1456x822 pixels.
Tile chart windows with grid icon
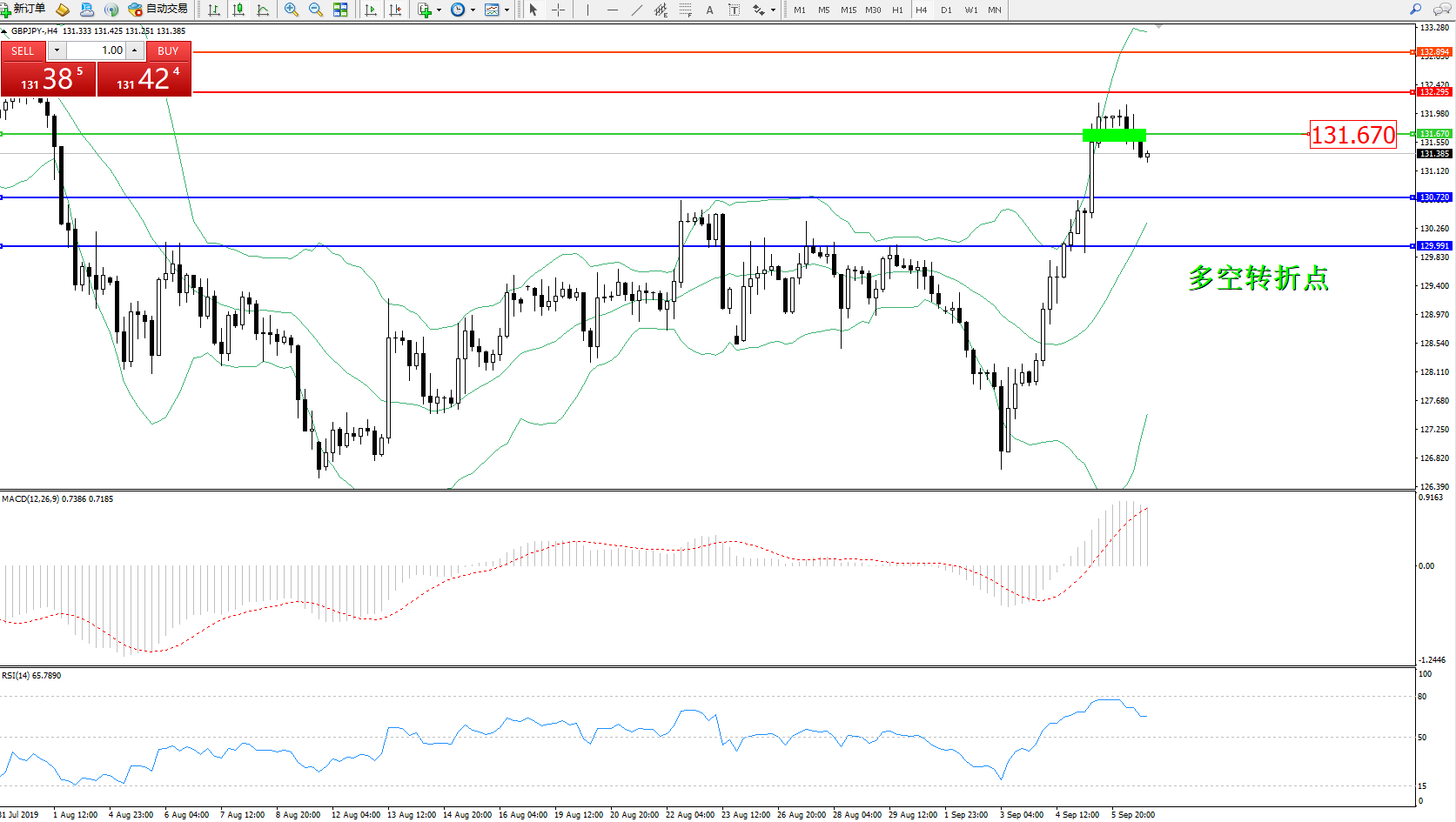(340, 10)
